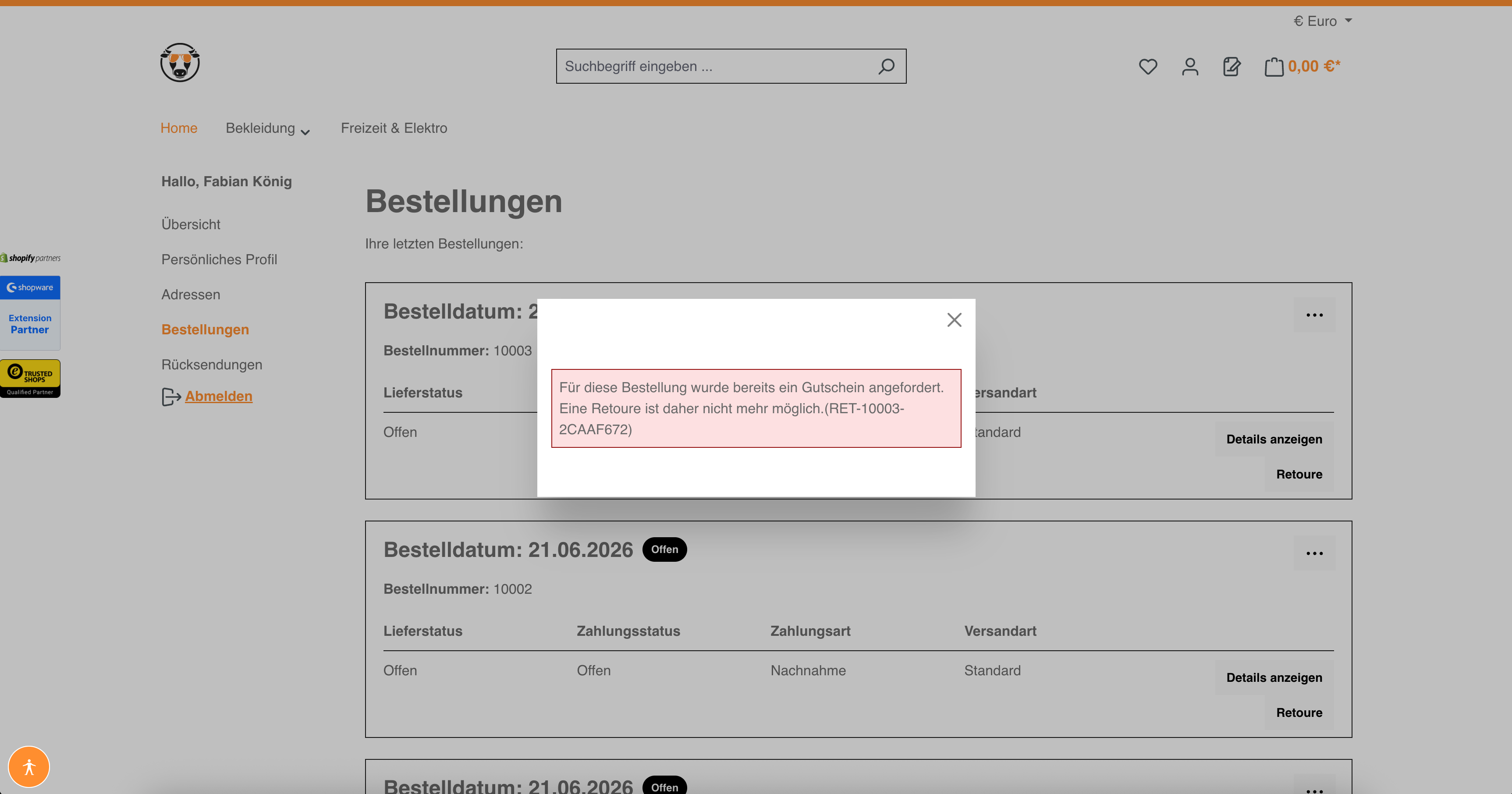
Task: Open the accessibility widget button
Action: click(29, 766)
